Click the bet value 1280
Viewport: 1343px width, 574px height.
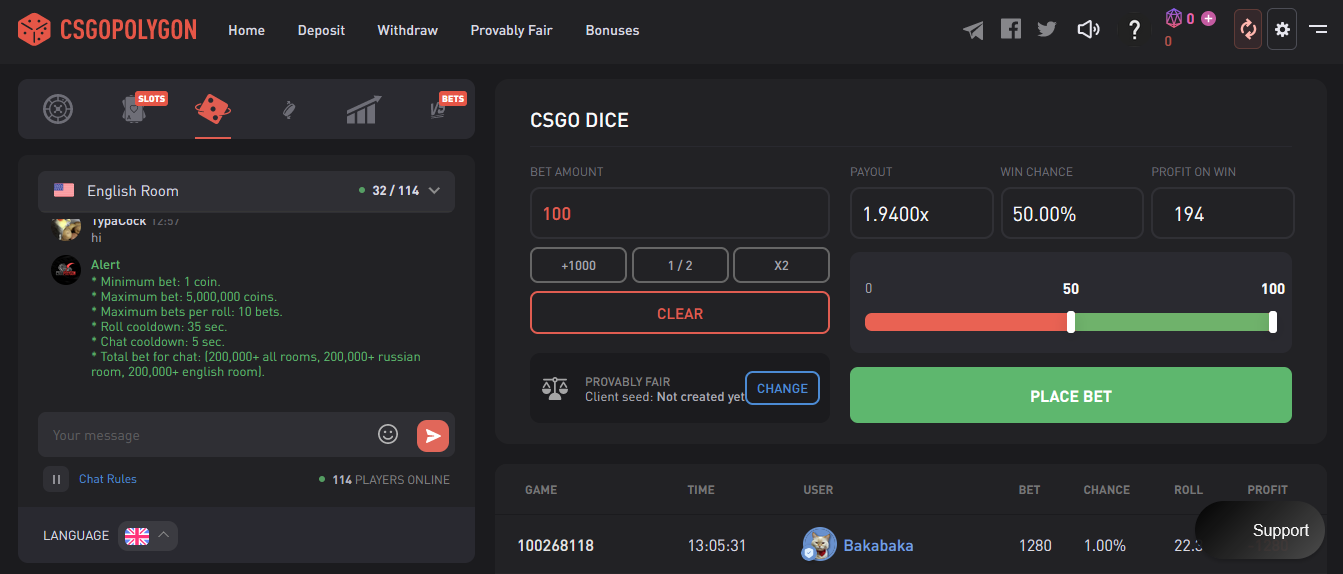(x=1035, y=545)
